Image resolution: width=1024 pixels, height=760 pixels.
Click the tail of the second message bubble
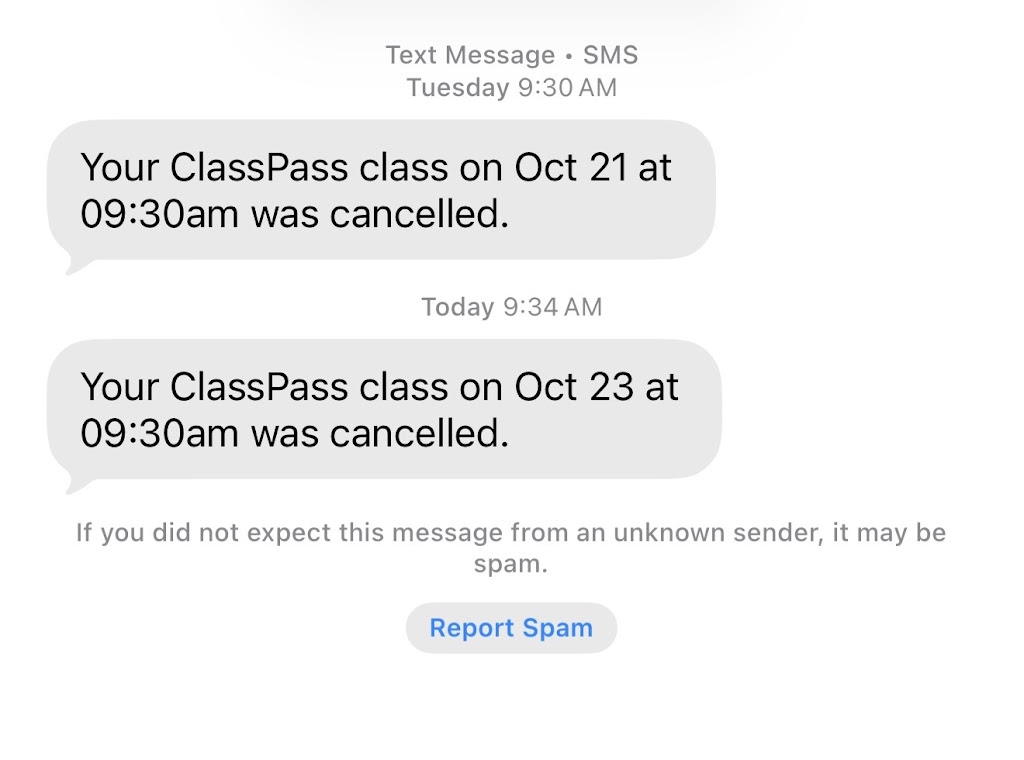[73, 486]
